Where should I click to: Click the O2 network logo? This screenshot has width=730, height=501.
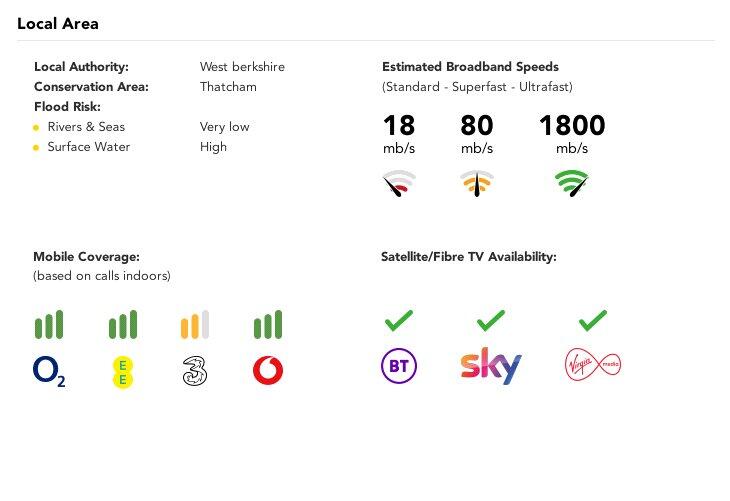click(x=49, y=372)
